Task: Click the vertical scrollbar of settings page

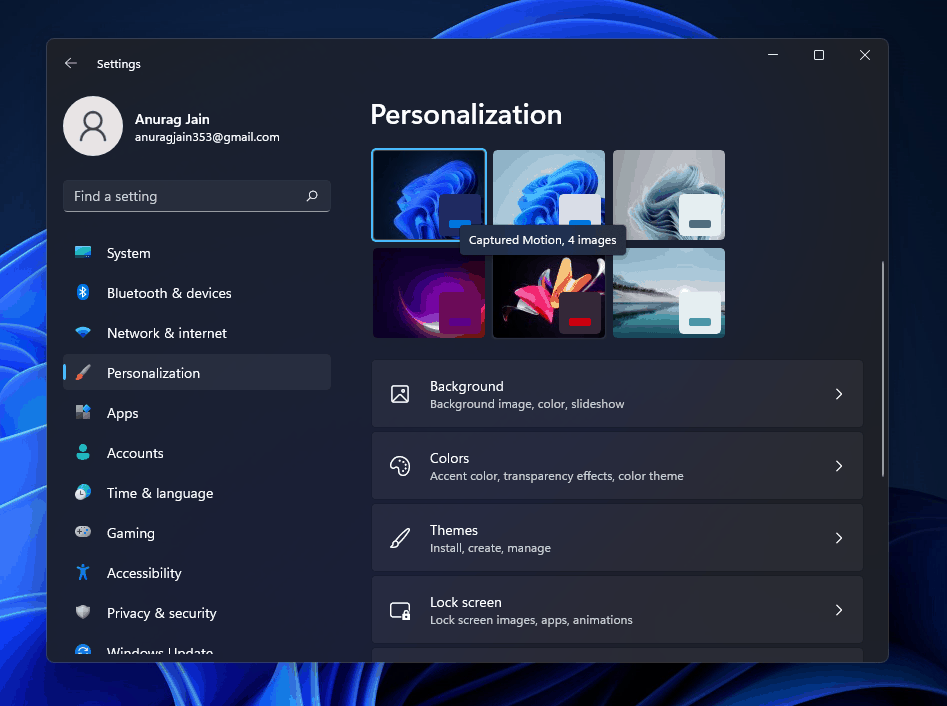Action: click(x=882, y=368)
